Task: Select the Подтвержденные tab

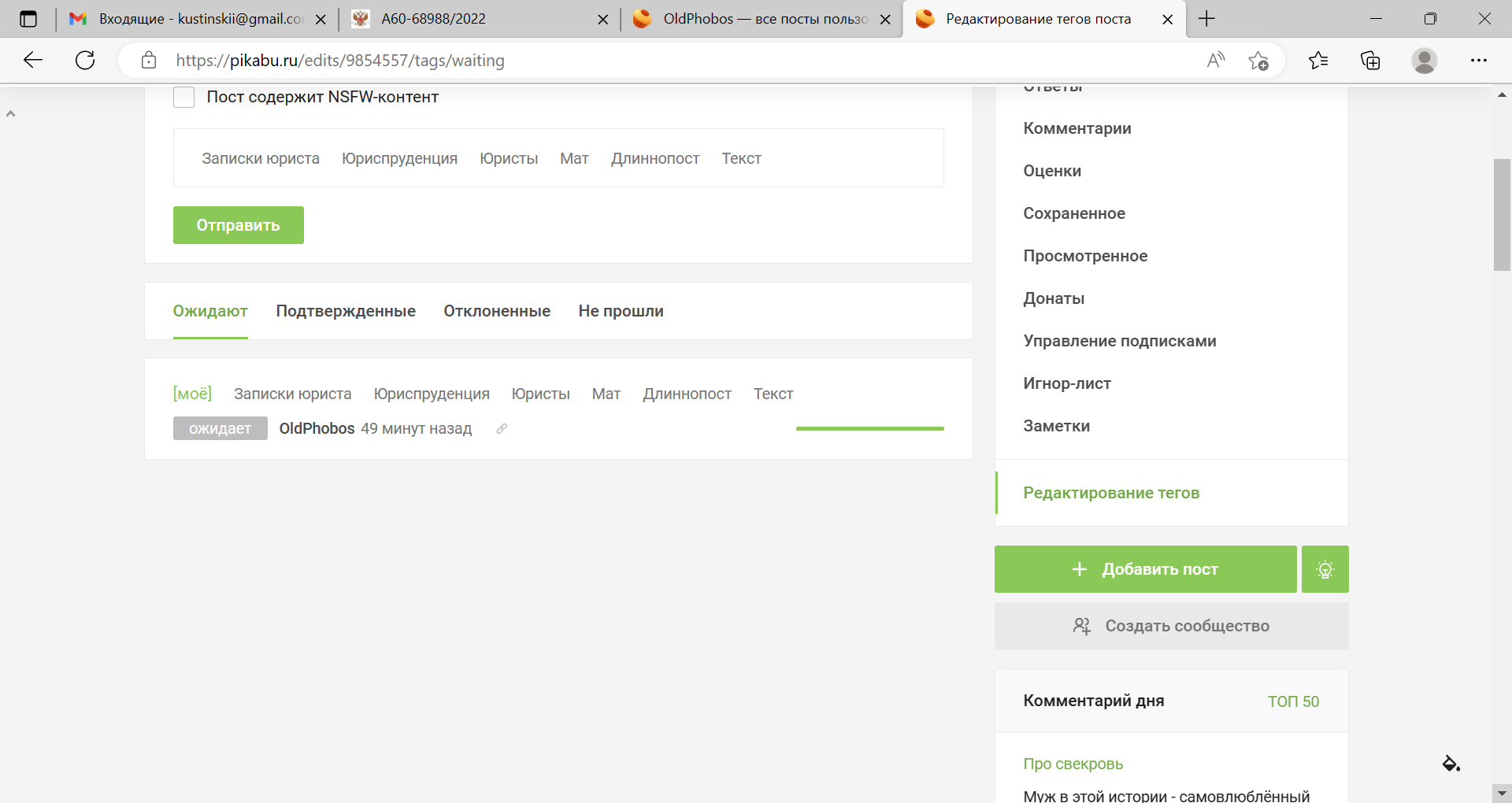Action: pos(346,311)
